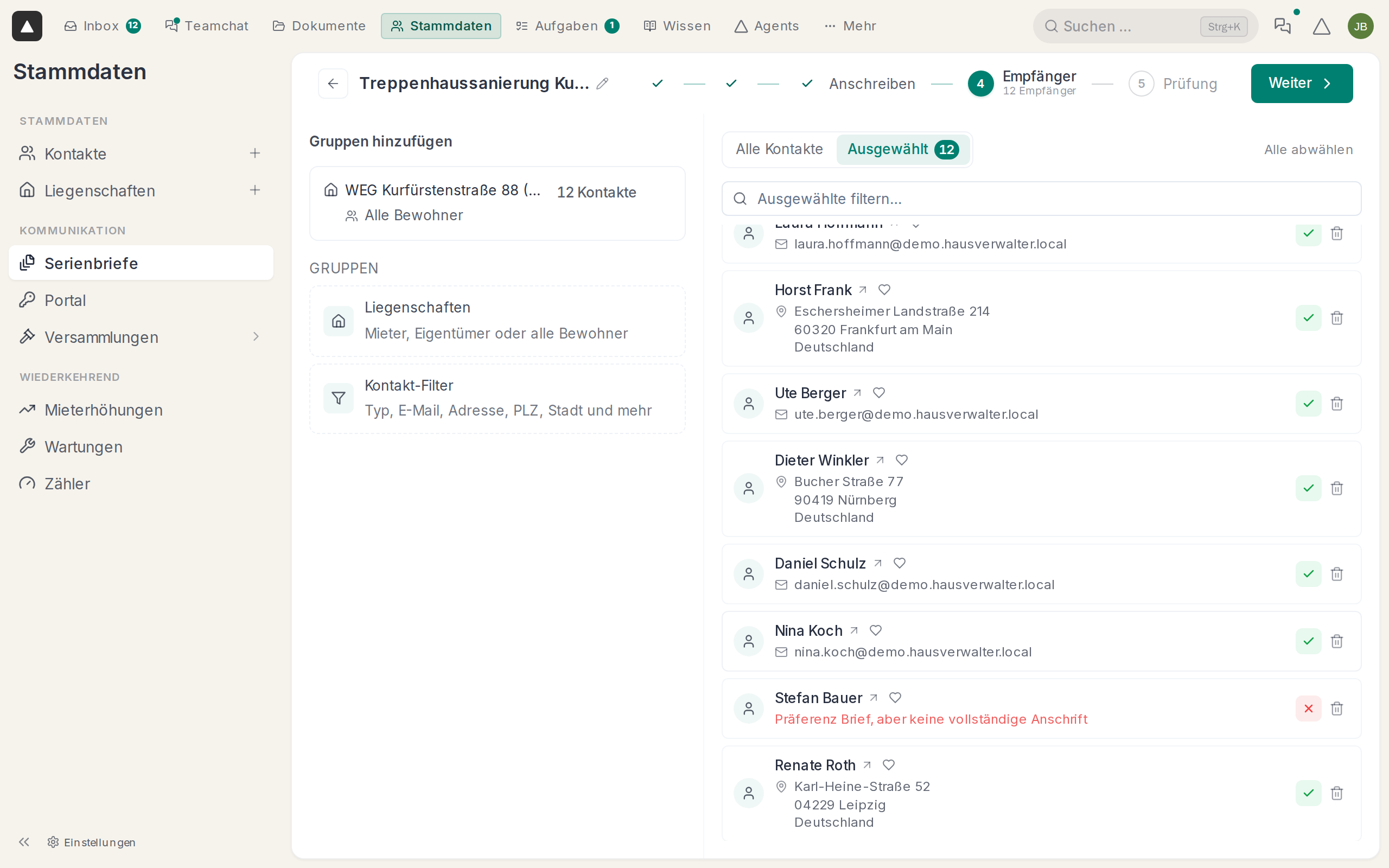Remove Stefan Bauer with trash icon
The width and height of the screenshot is (1389, 868).
[1337, 709]
